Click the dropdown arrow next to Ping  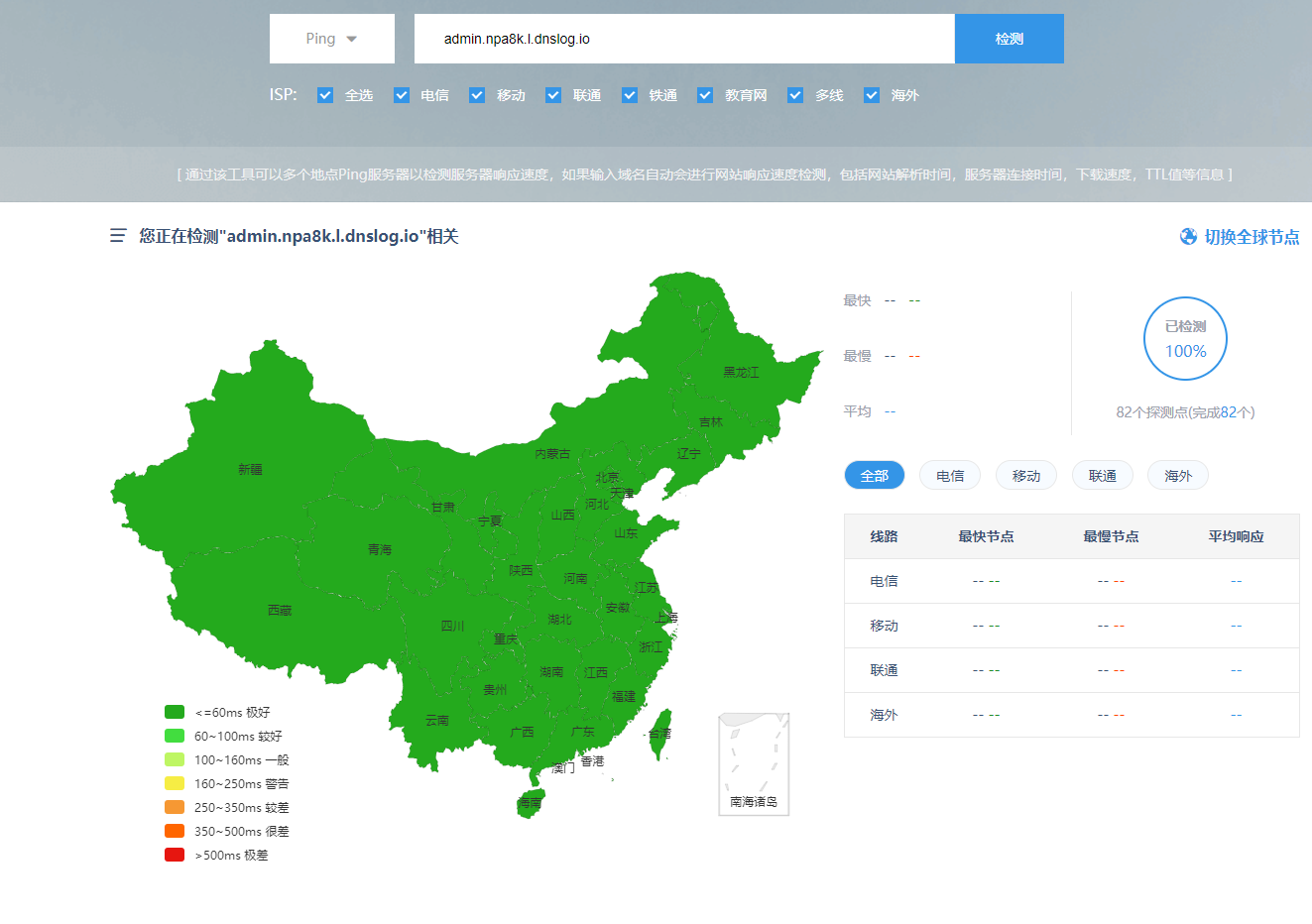coord(352,40)
